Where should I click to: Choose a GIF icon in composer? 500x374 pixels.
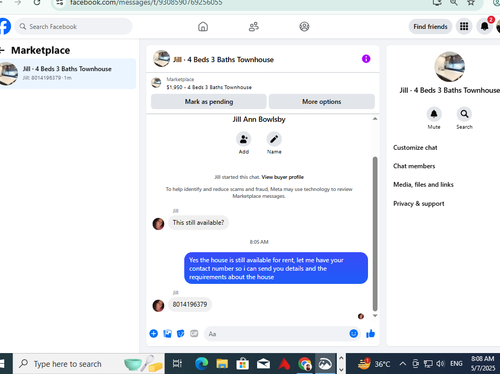pos(194,333)
